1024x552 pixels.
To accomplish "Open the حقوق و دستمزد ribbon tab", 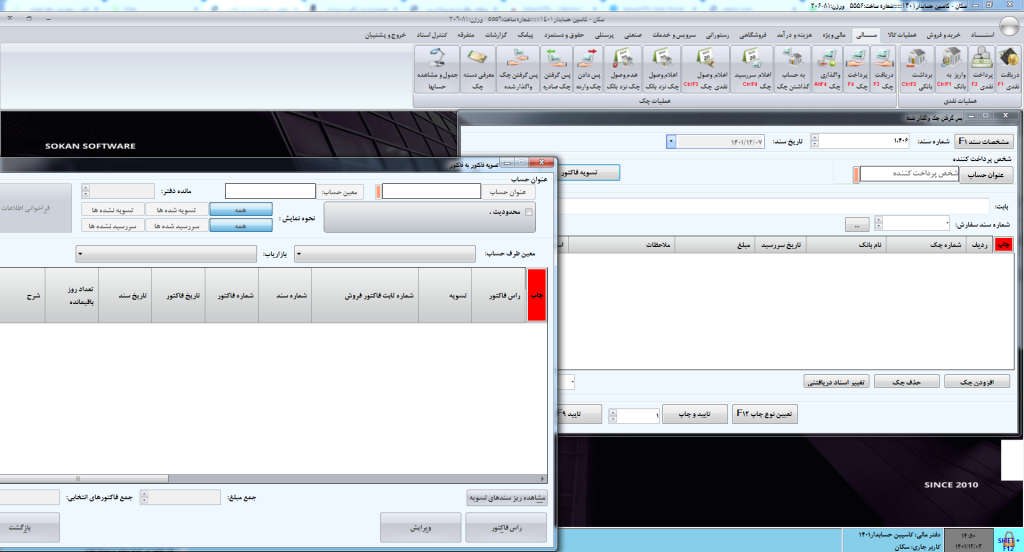I will pos(564,35).
